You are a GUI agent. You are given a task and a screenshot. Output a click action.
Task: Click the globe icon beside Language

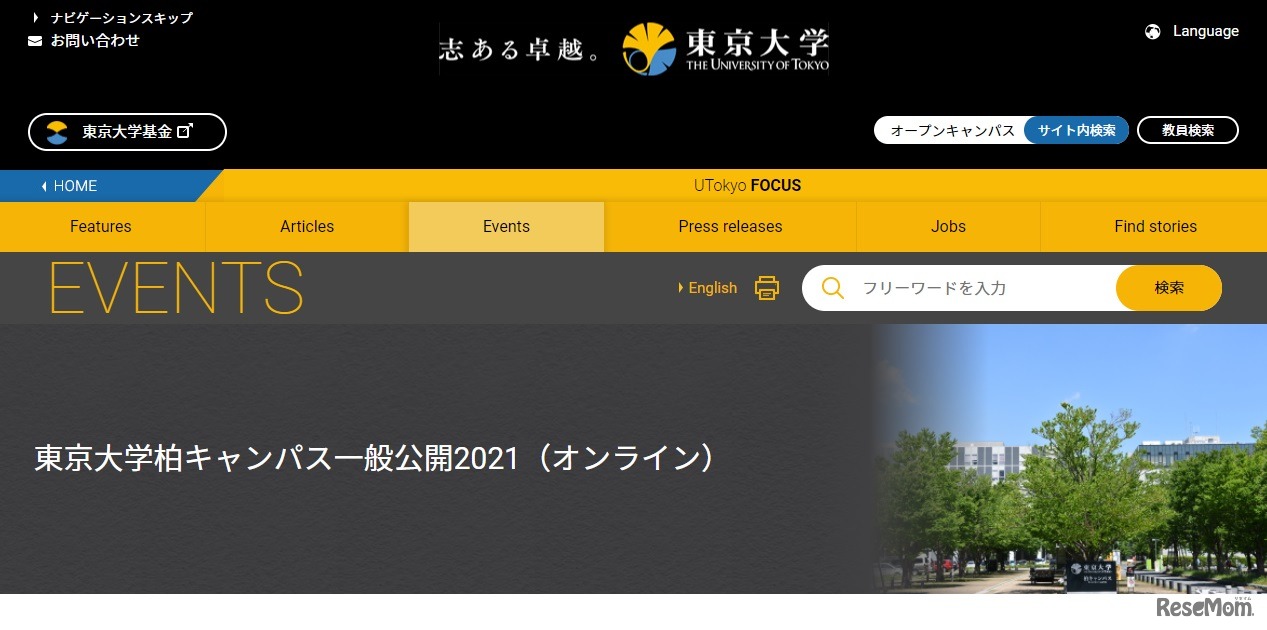[x=1153, y=31]
